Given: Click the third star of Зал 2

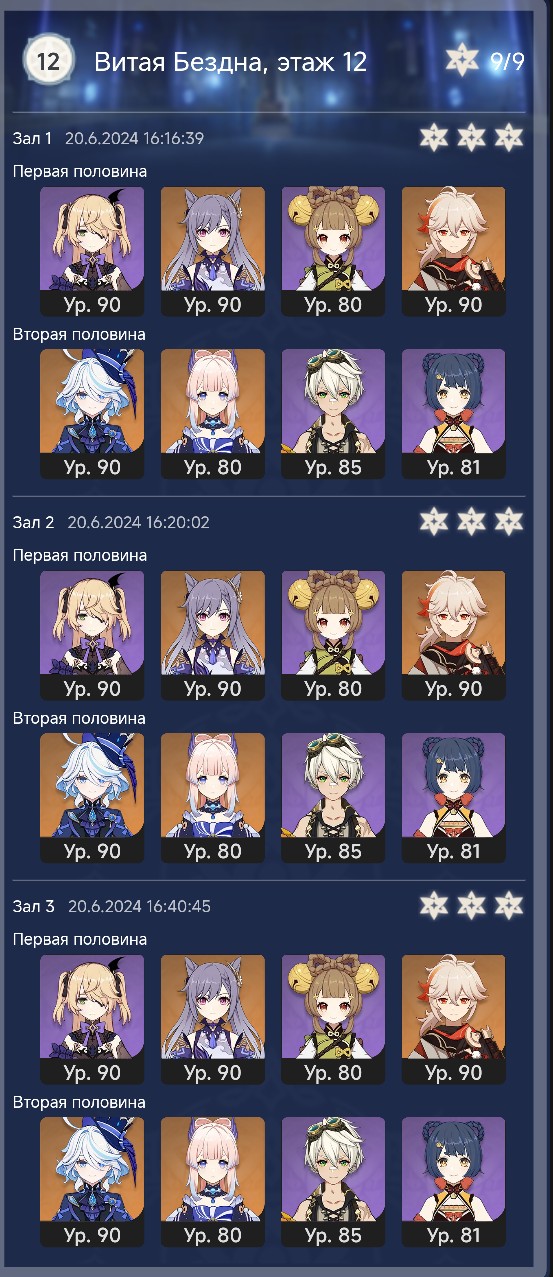Looking at the screenshot, I should coord(509,521).
